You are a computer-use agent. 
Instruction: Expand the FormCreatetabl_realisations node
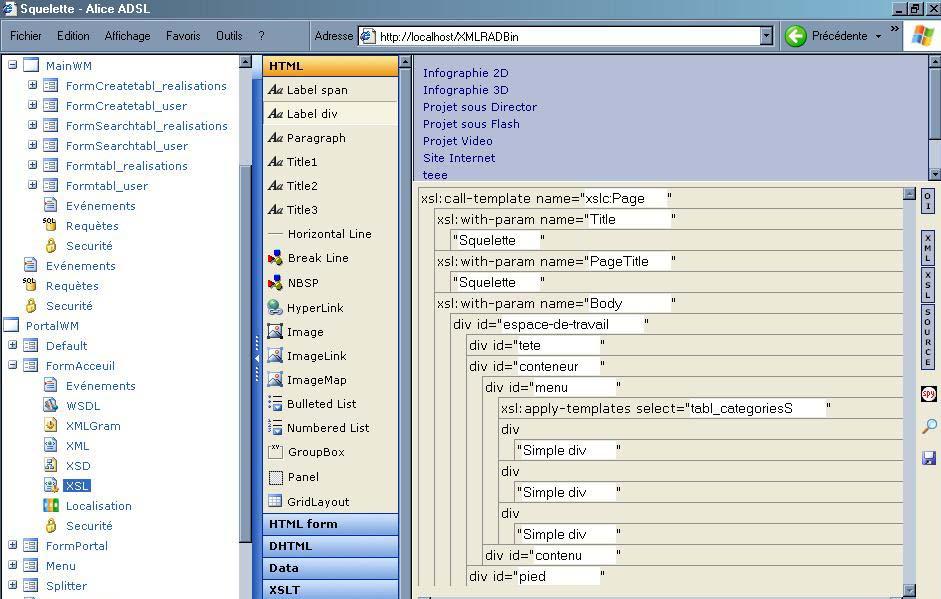pos(33,86)
